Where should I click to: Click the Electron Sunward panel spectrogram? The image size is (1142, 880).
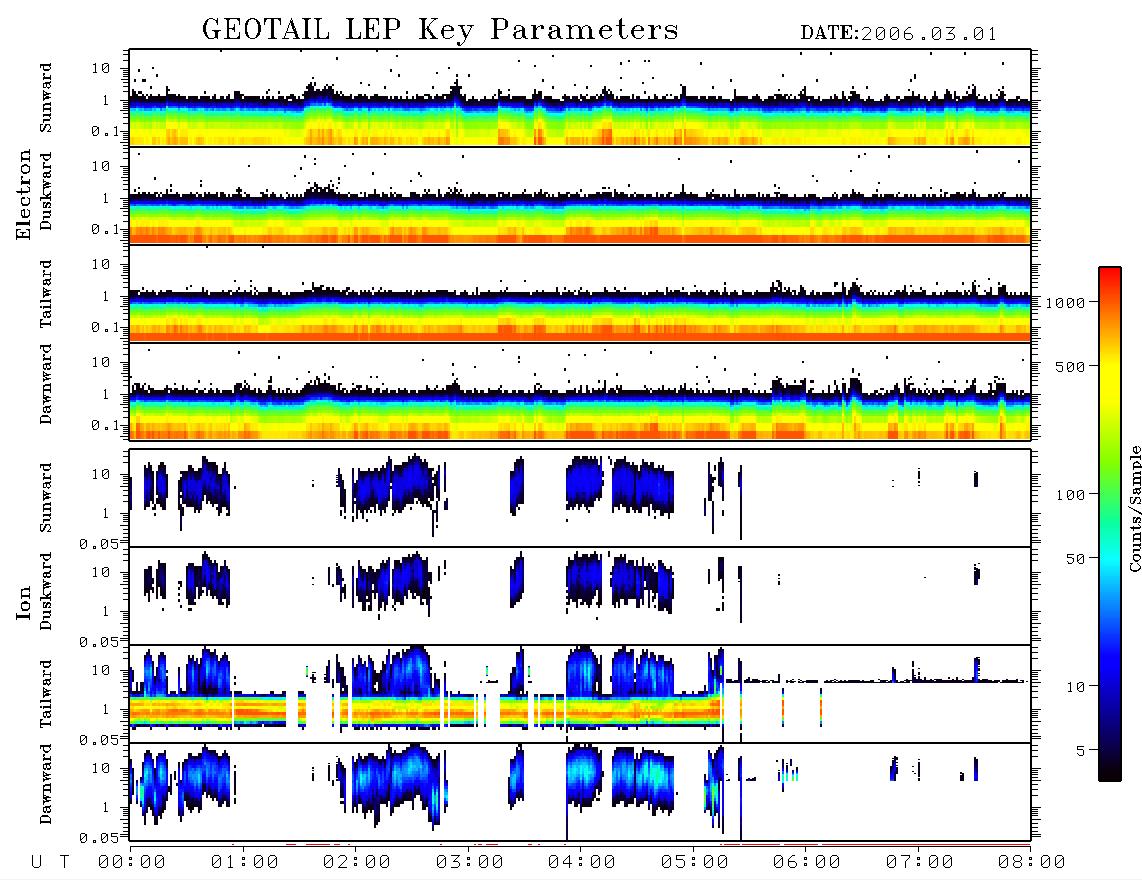pyautogui.click(x=580, y=98)
